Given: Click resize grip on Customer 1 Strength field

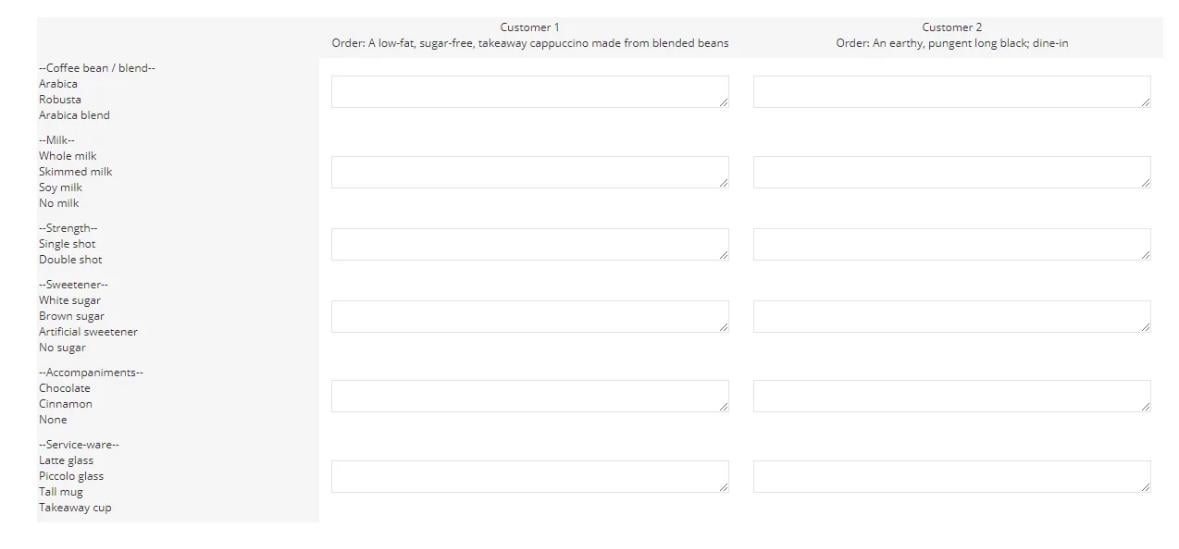Looking at the screenshot, I should 723,256.
